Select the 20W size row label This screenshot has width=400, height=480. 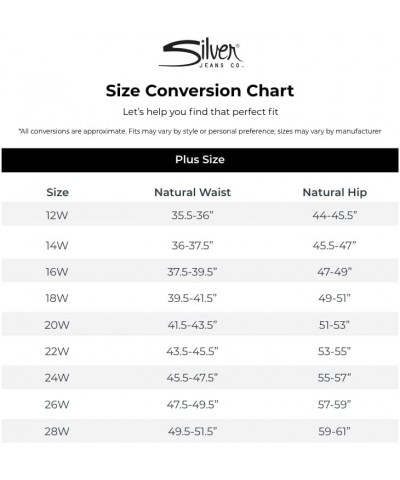pyautogui.click(x=57, y=325)
